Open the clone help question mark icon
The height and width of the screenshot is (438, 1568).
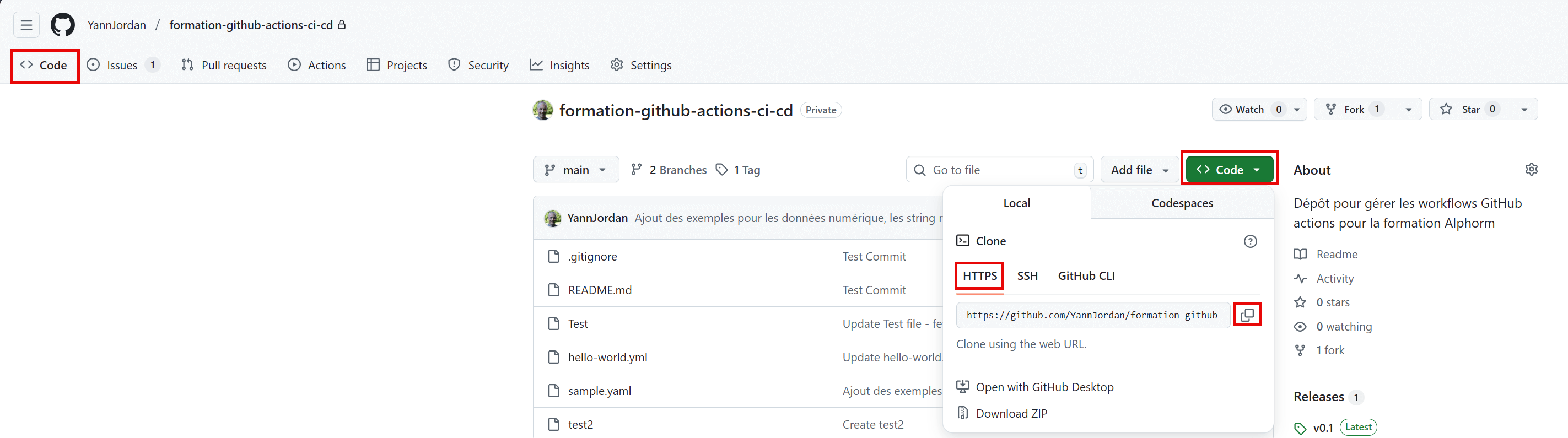point(1250,241)
